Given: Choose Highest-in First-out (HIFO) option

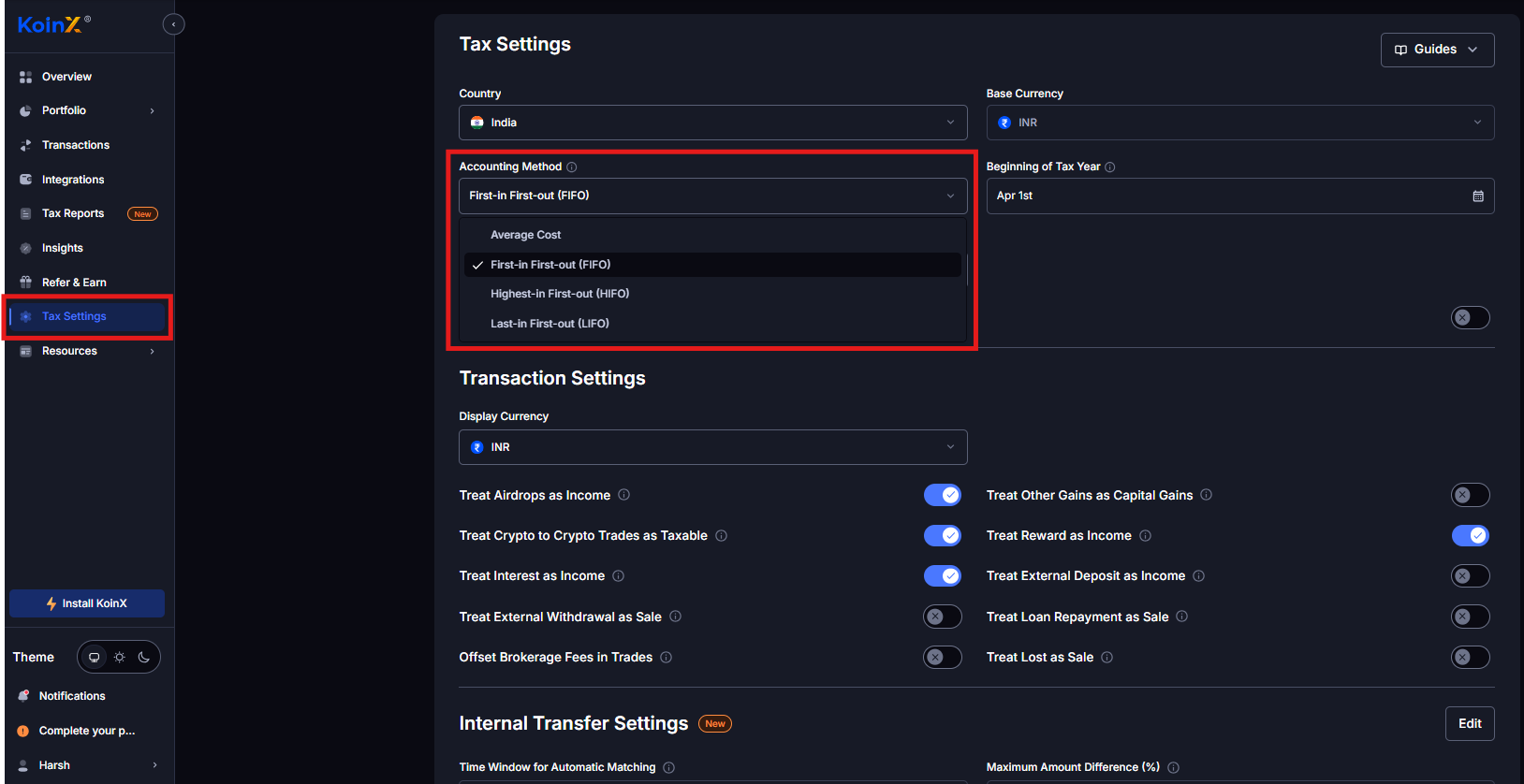Looking at the screenshot, I should (712, 294).
